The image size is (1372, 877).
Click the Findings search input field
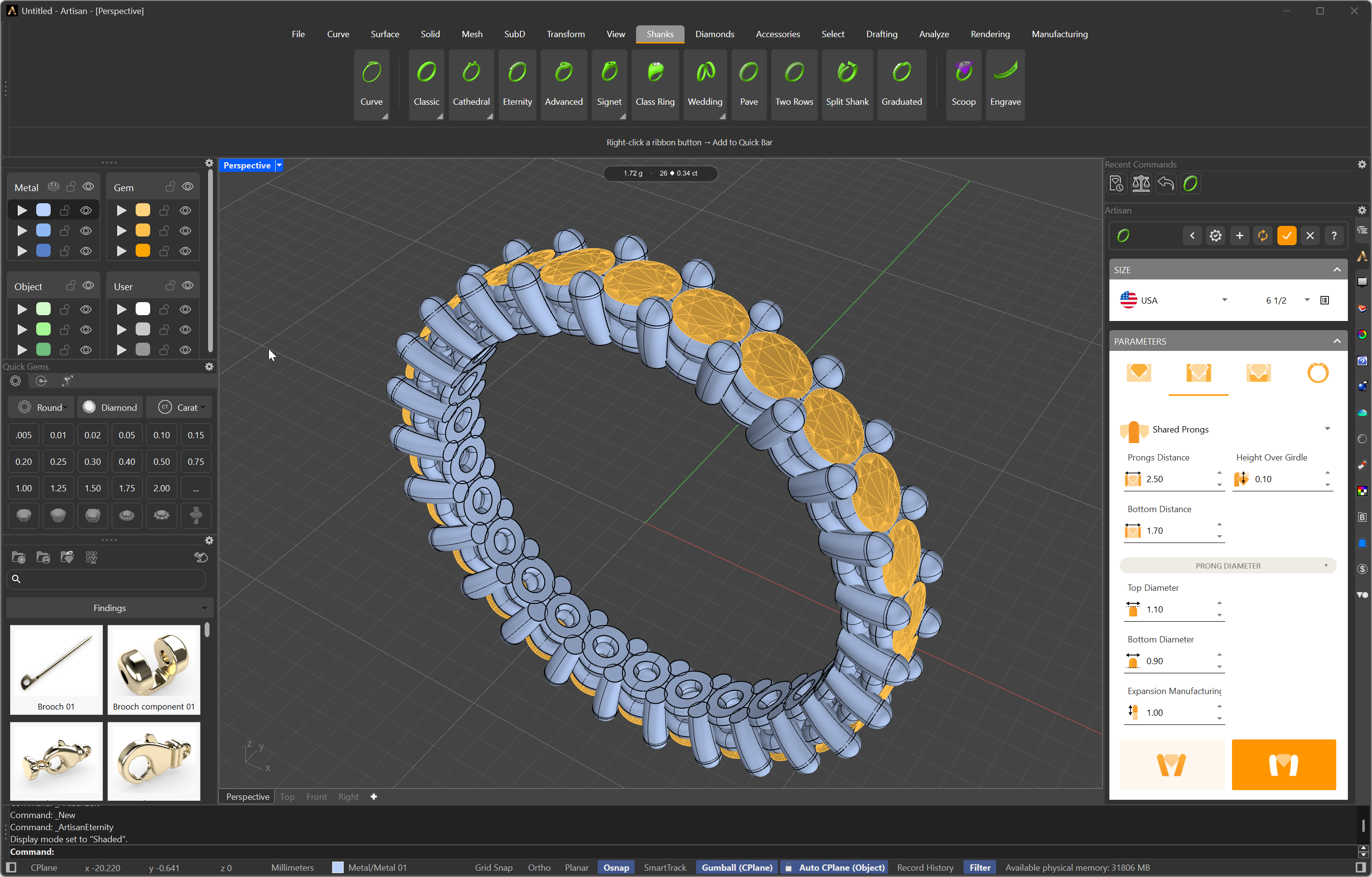click(107, 579)
